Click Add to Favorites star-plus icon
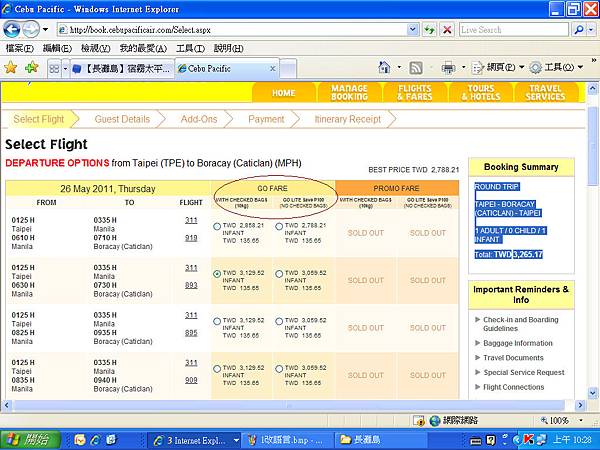The height and width of the screenshot is (450, 600). 31,68
